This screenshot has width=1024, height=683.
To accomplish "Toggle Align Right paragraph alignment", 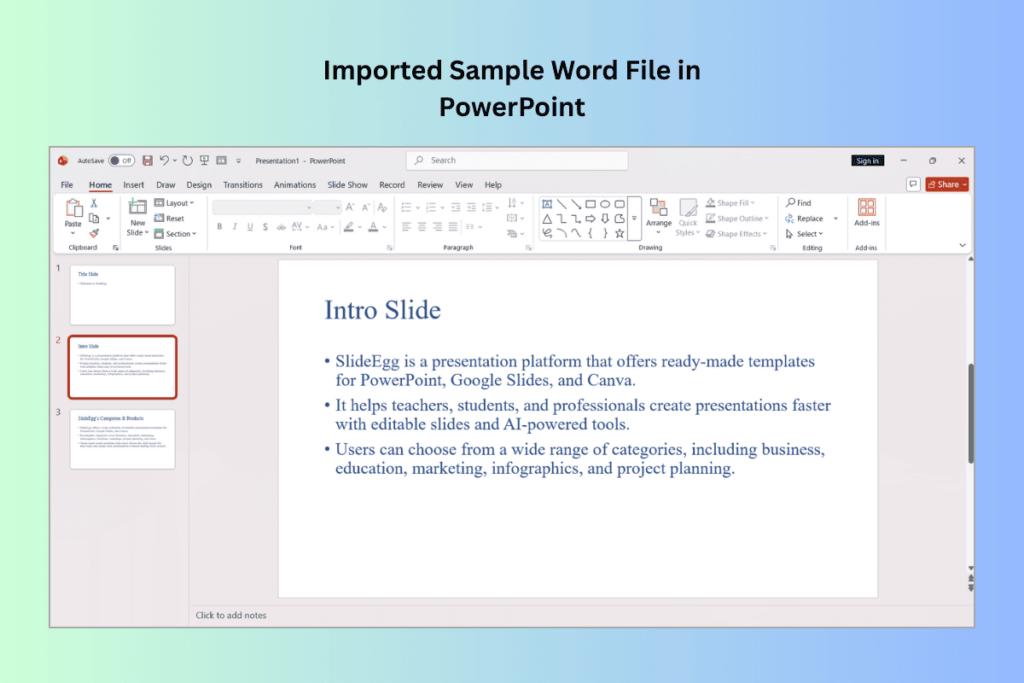I will [x=437, y=227].
